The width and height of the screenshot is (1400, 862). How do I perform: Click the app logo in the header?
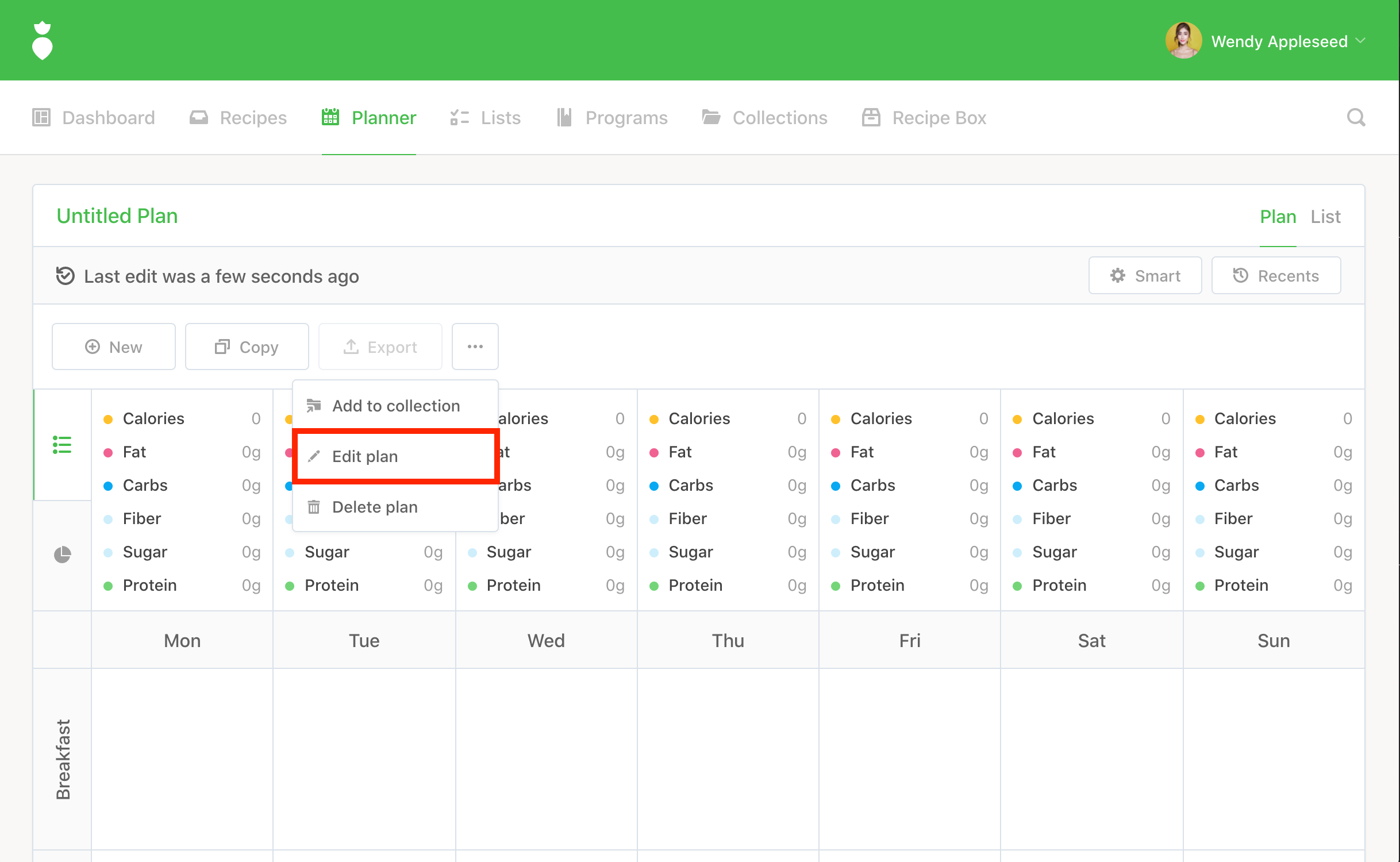42,41
